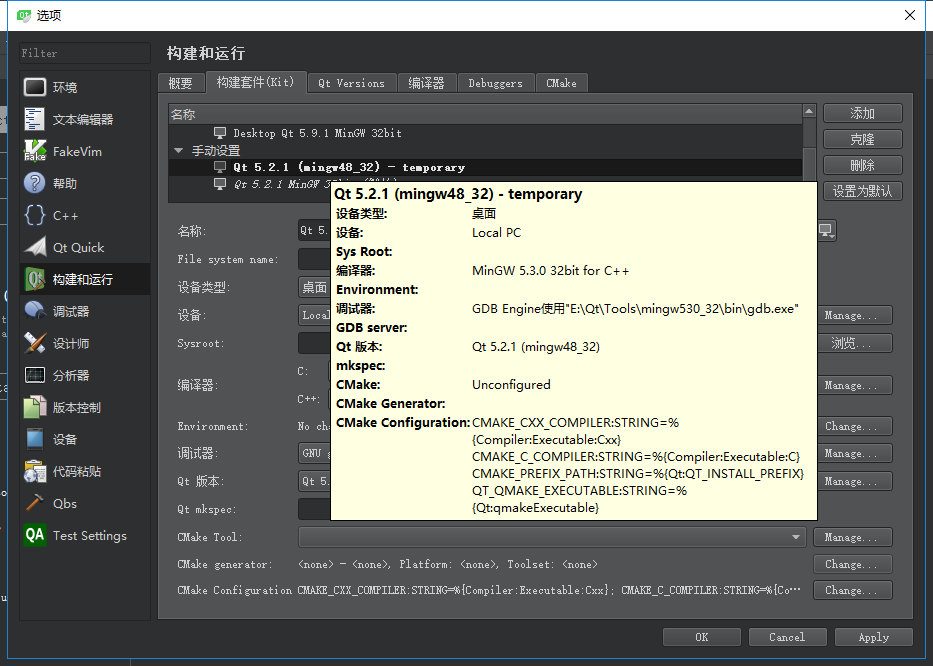This screenshot has height=666, width=933.
Task: Confirm the dialog with OK
Action: coord(702,637)
